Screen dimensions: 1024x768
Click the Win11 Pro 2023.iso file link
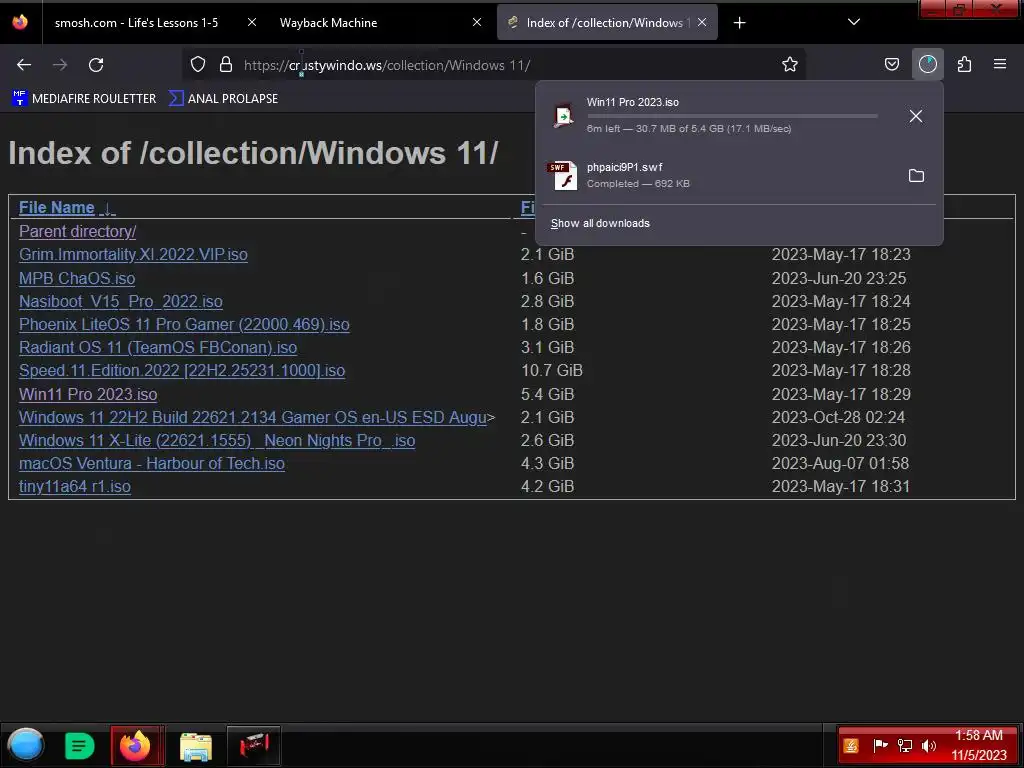click(x=88, y=394)
